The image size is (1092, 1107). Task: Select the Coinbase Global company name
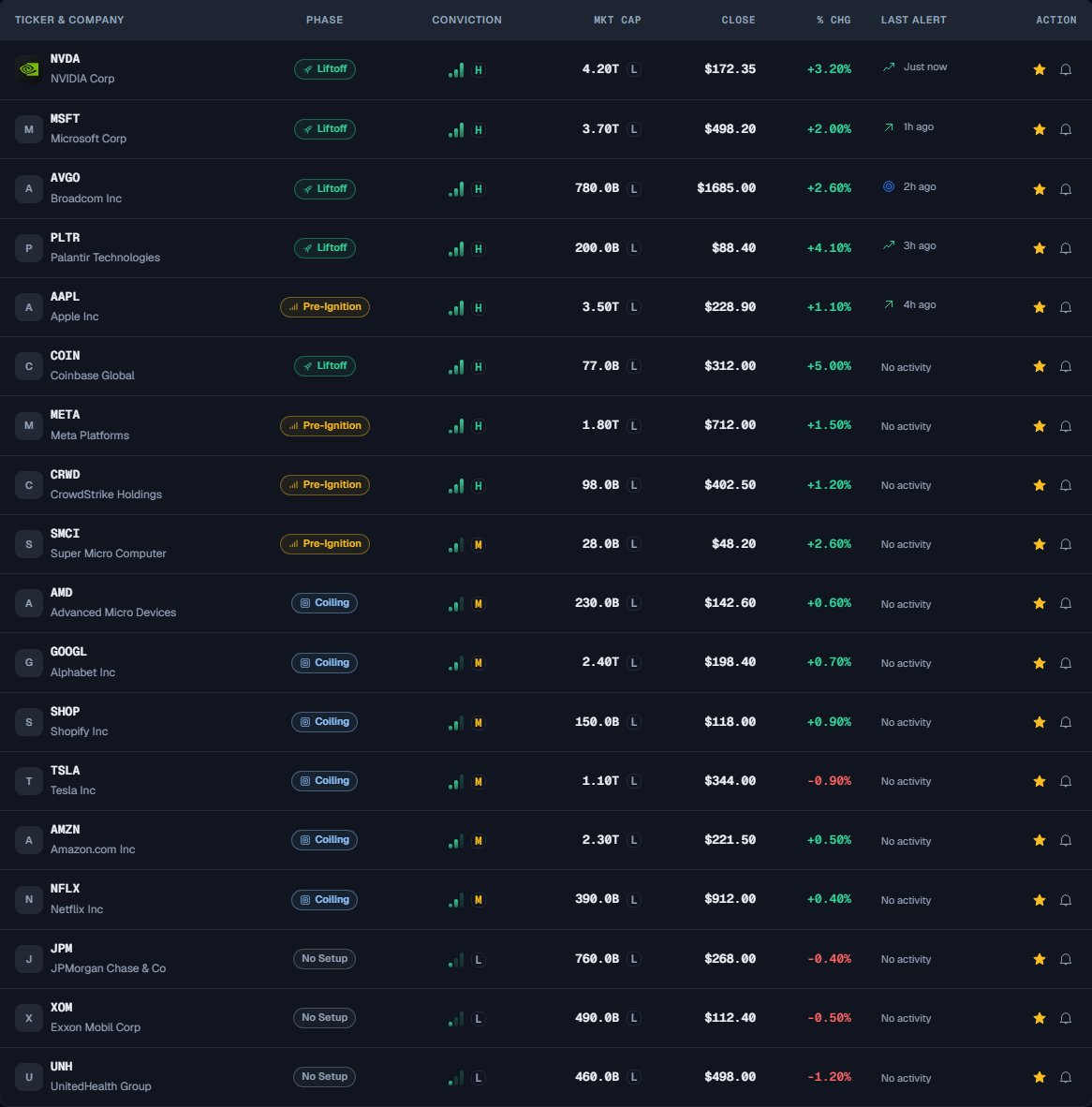93,376
